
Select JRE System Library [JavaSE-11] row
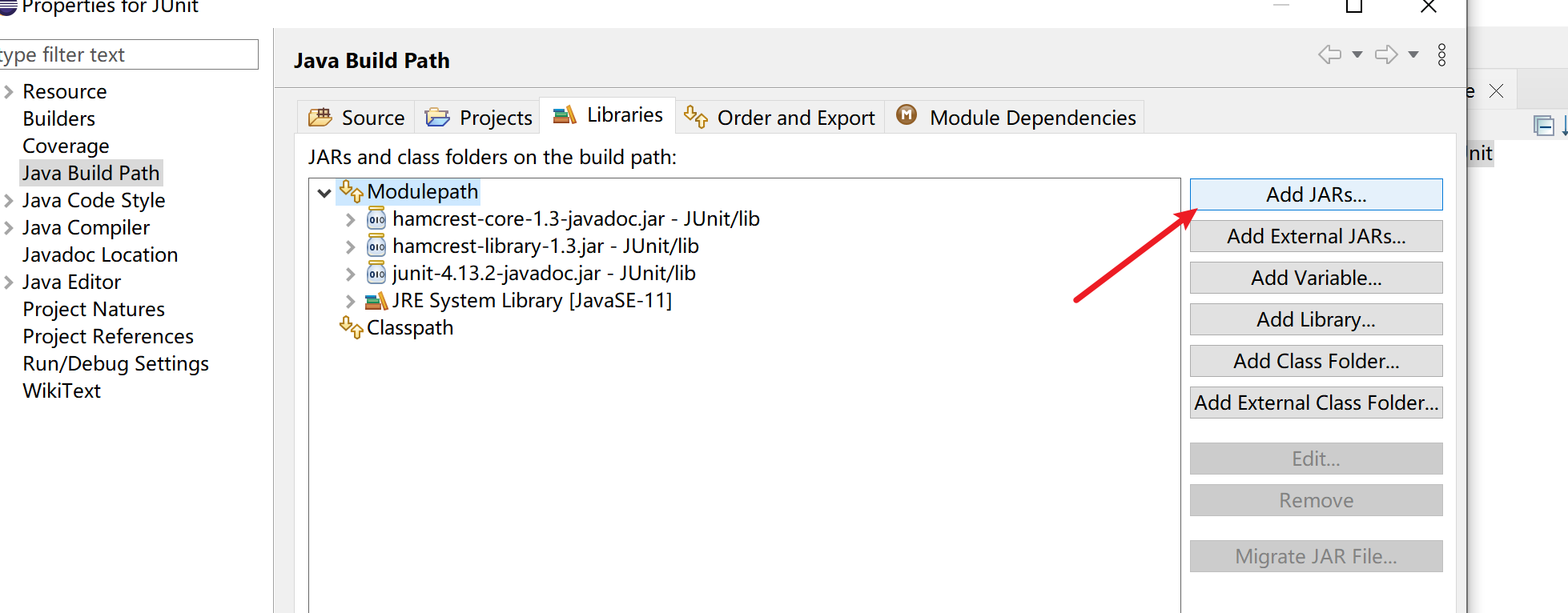532,300
